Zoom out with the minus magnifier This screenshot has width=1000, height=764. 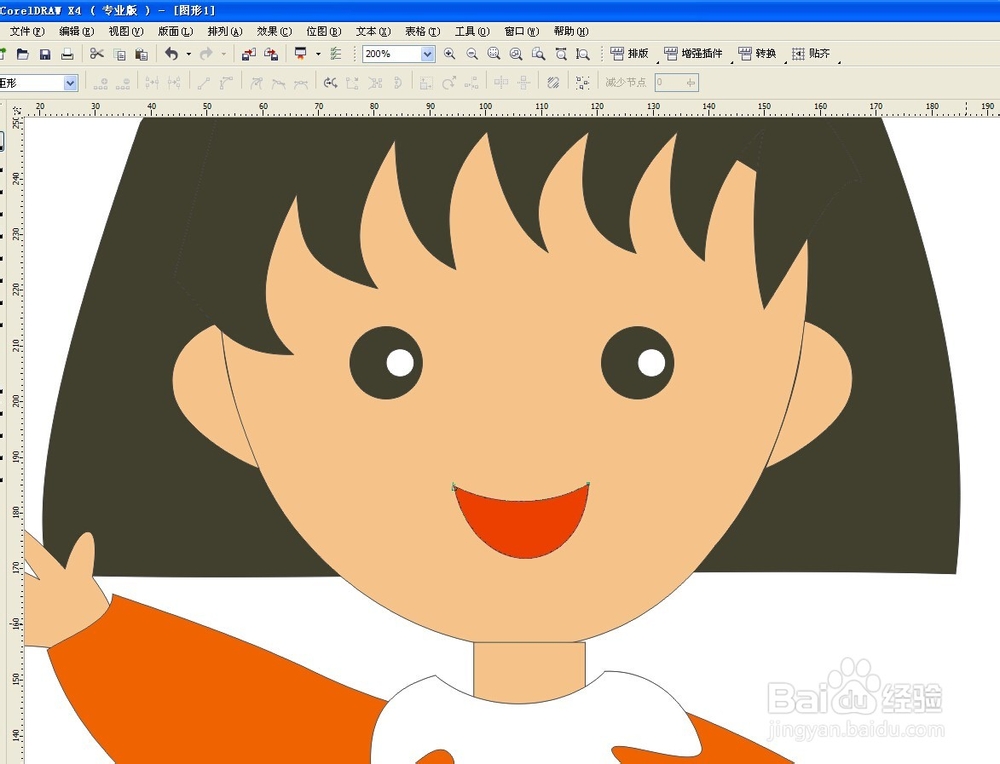pos(472,54)
